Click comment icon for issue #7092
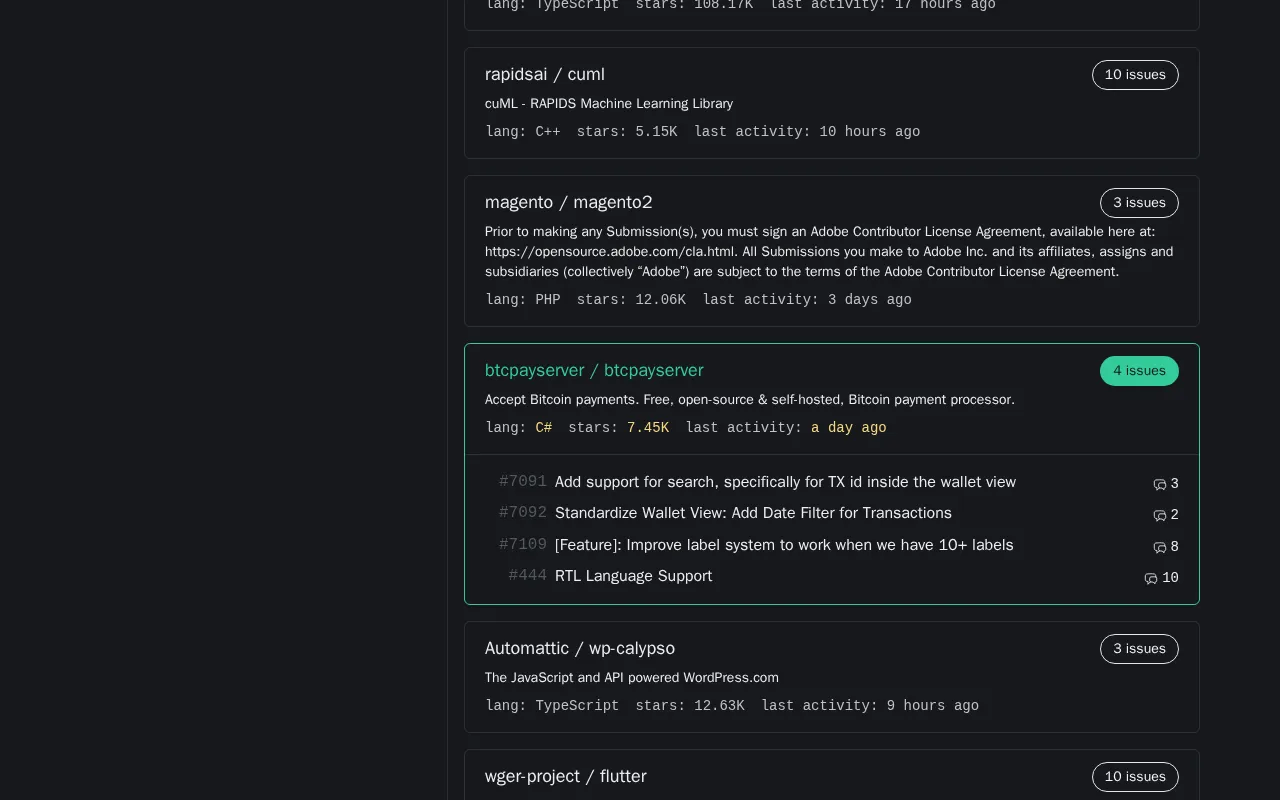1280x800 pixels. (1160, 515)
